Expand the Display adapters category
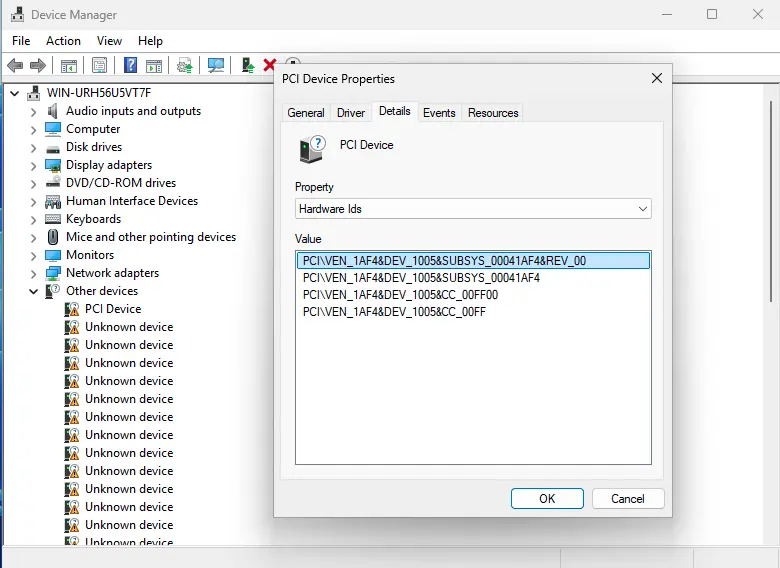Image resolution: width=780 pixels, height=568 pixels. click(x=33, y=165)
